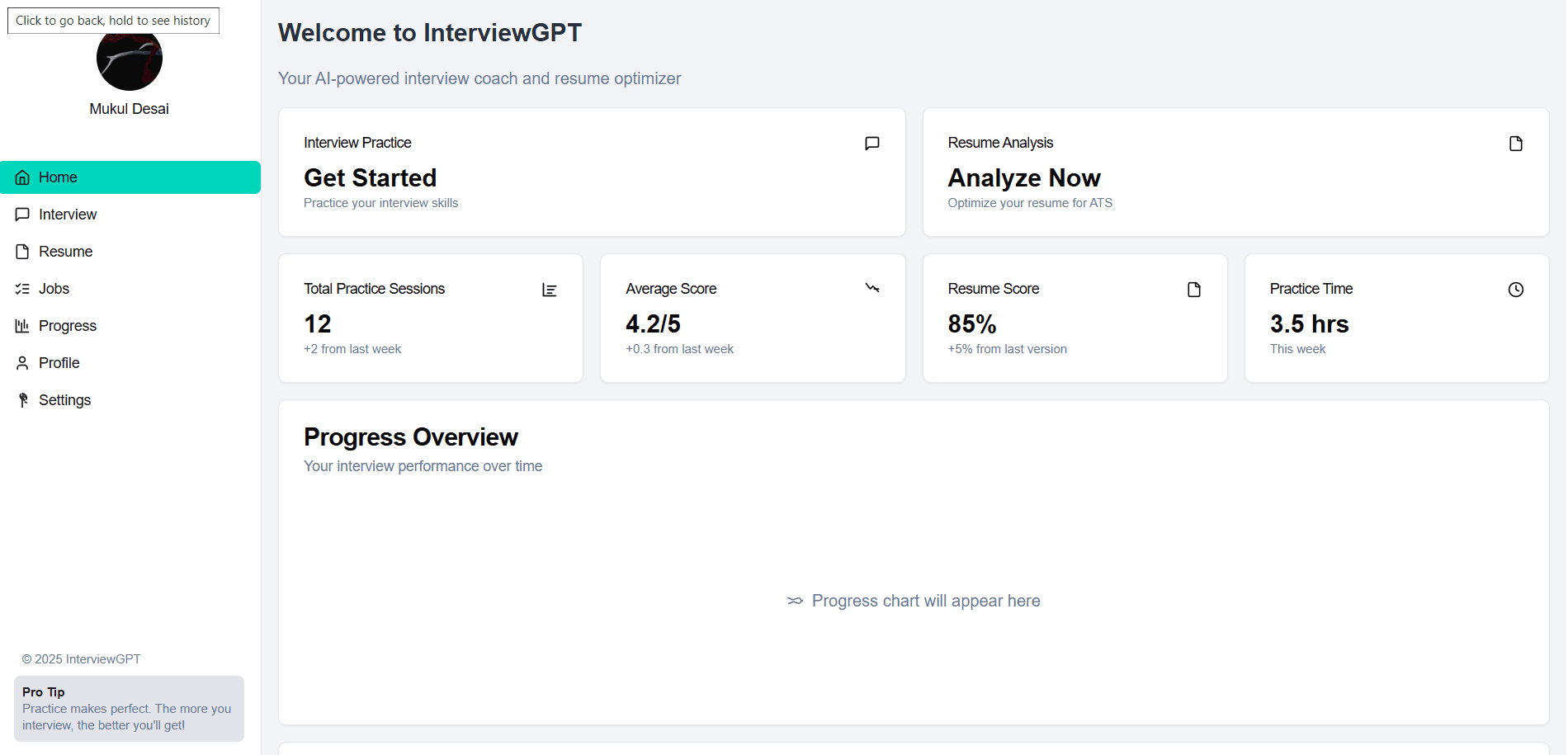Viewport: 1568px width, 755px height.
Task: Click file icon on Resume Analysis card
Action: [x=1515, y=144]
